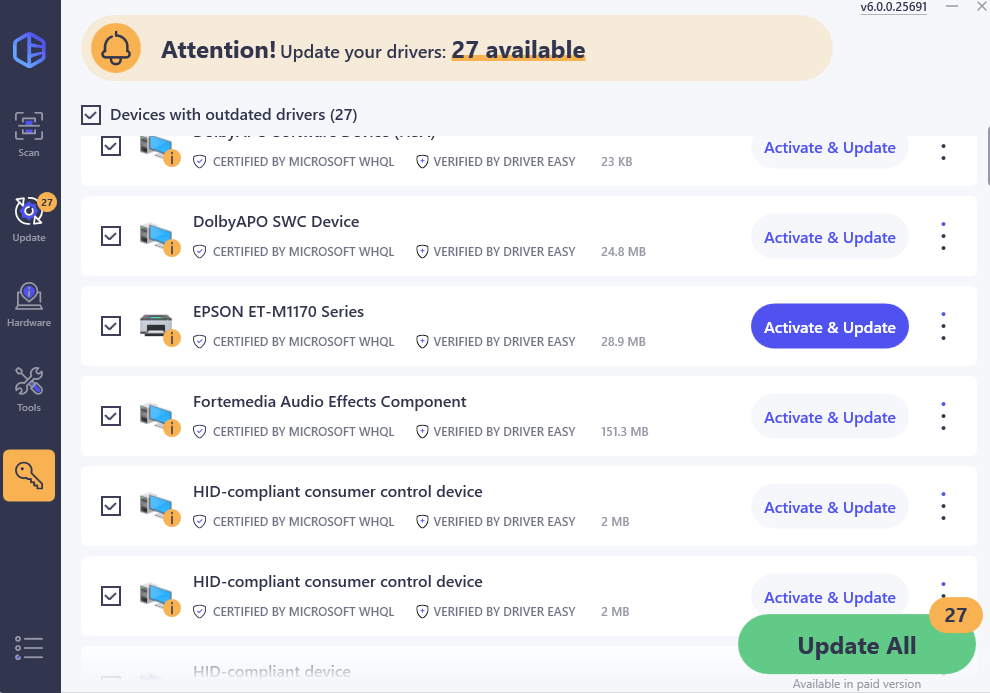Click the green Update All button
This screenshot has height=693, width=990.
(x=856, y=646)
